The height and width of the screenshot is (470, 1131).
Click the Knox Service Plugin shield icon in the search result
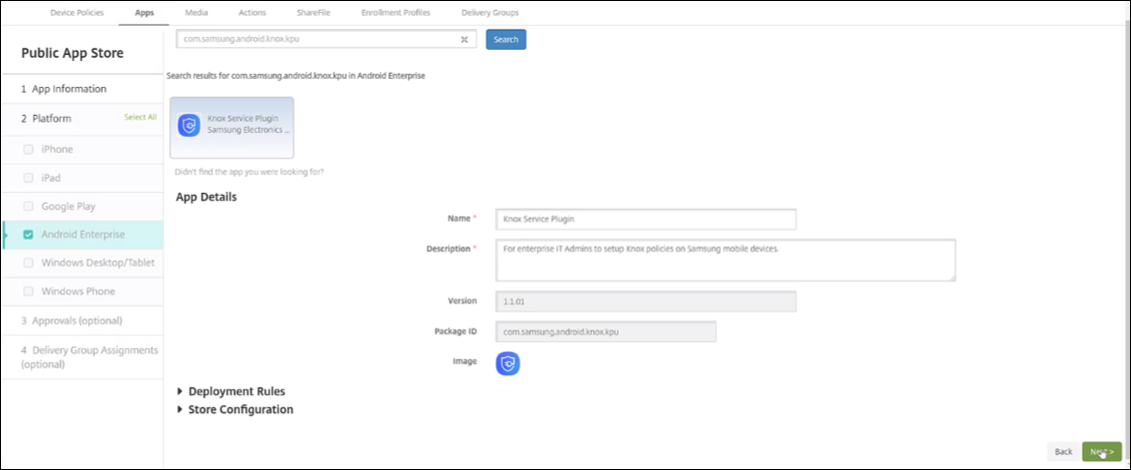(x=189, y=125)
